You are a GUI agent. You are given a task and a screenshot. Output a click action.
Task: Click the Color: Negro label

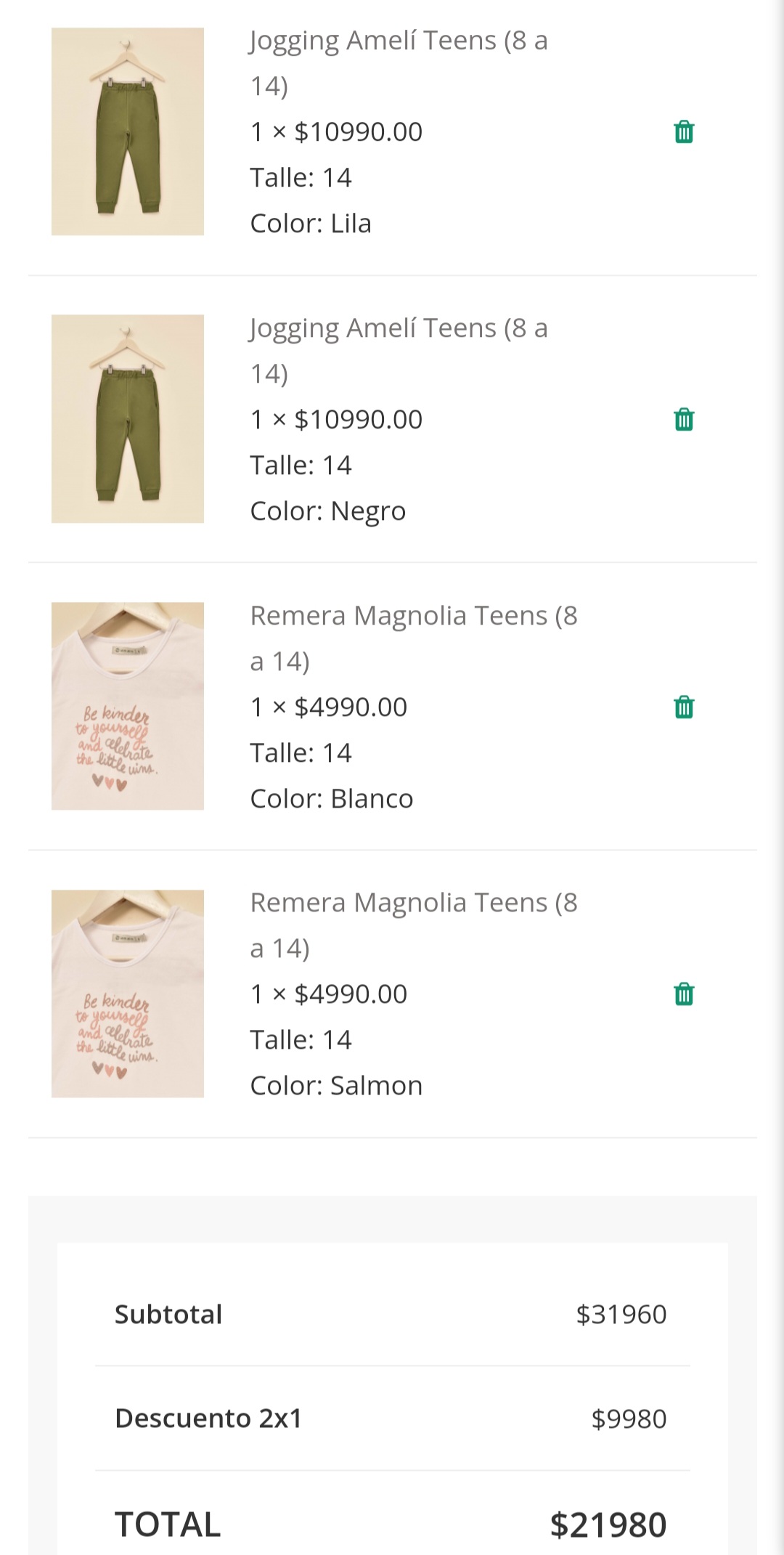click(327, 511)
